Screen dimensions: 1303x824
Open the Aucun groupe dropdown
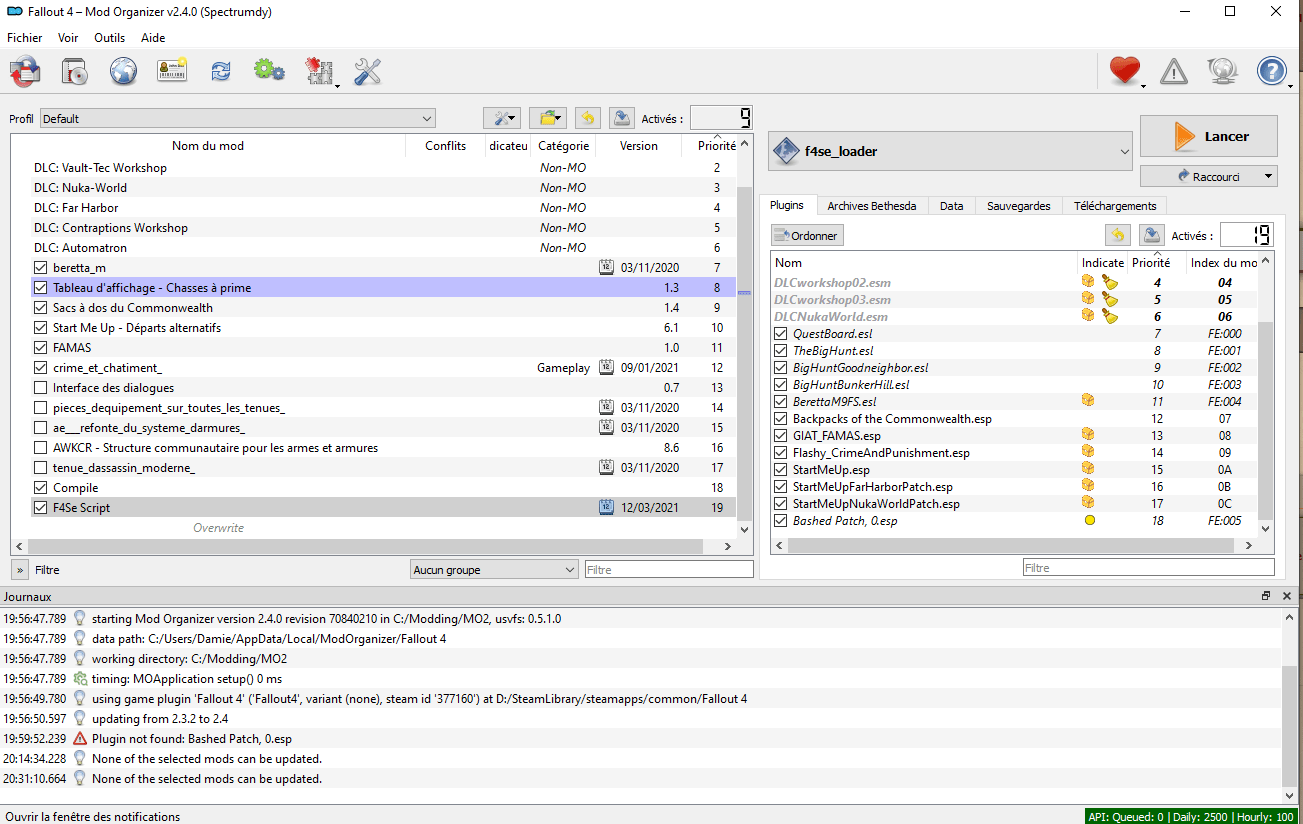coord(494,570)
